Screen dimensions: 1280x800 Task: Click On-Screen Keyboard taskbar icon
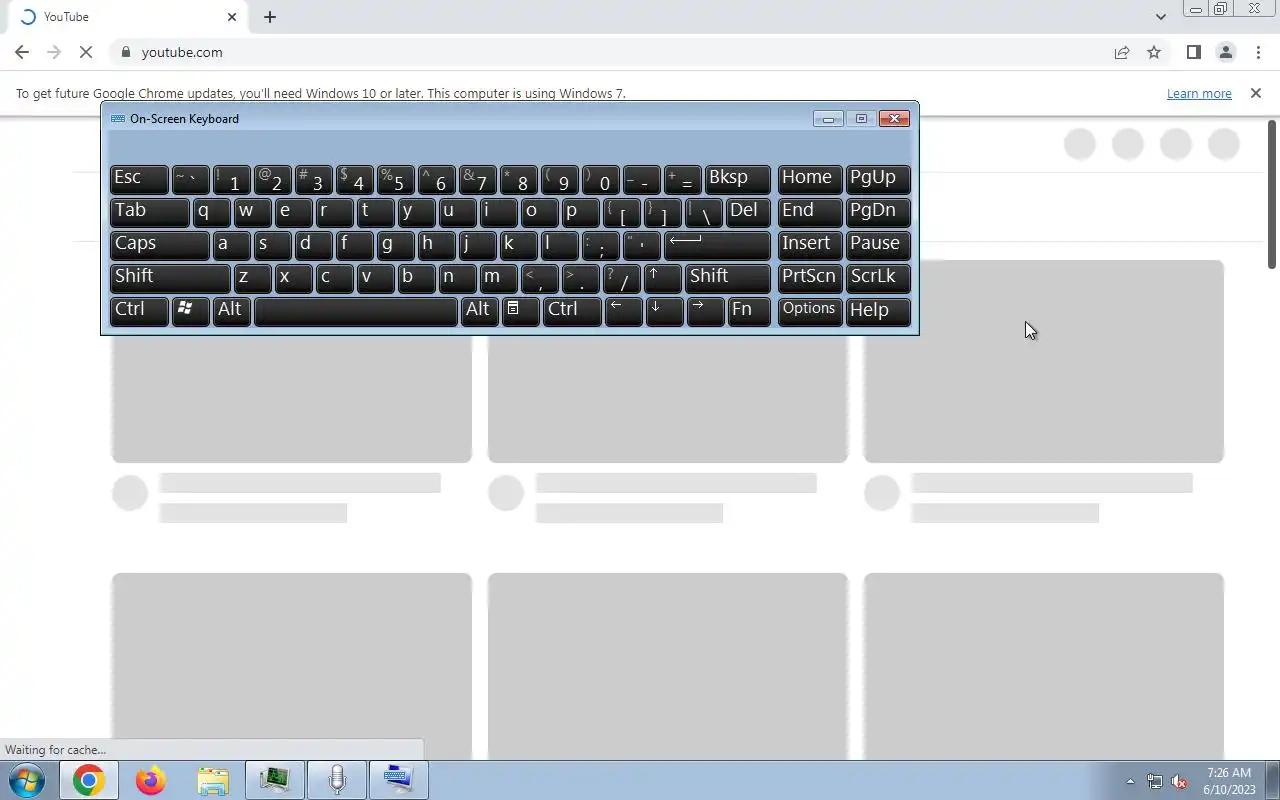click(399, 780)
